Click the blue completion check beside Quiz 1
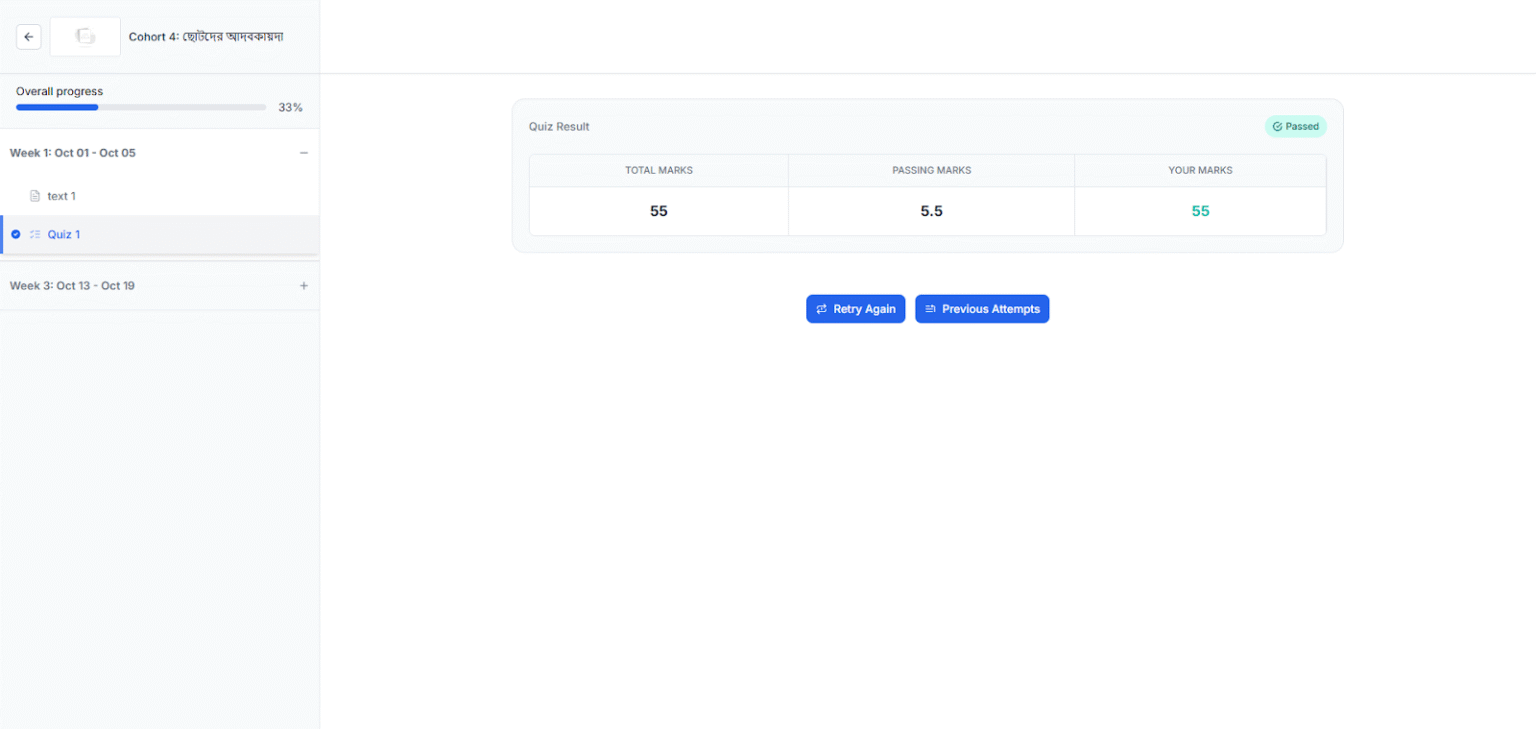The height and width of the screenshot is (729, 1536). [x=14, y=234]
